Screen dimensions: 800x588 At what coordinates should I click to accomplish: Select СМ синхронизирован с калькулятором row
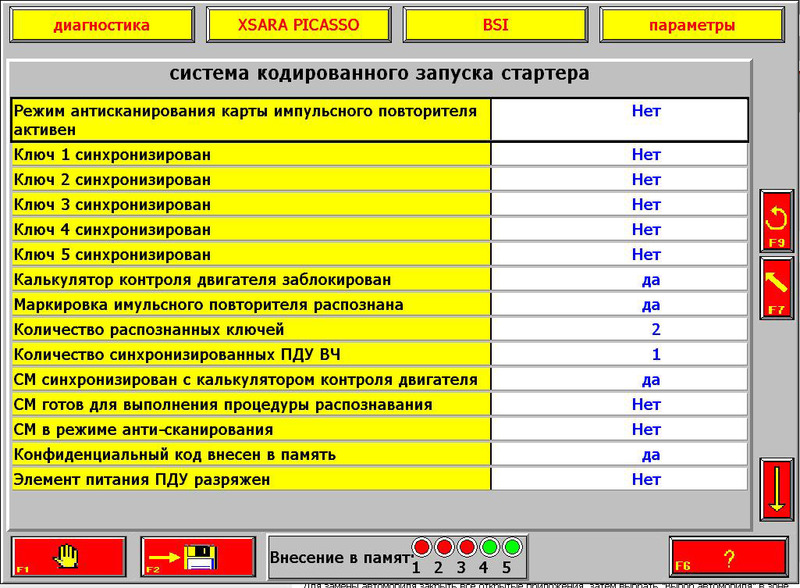tap(380, 379)
